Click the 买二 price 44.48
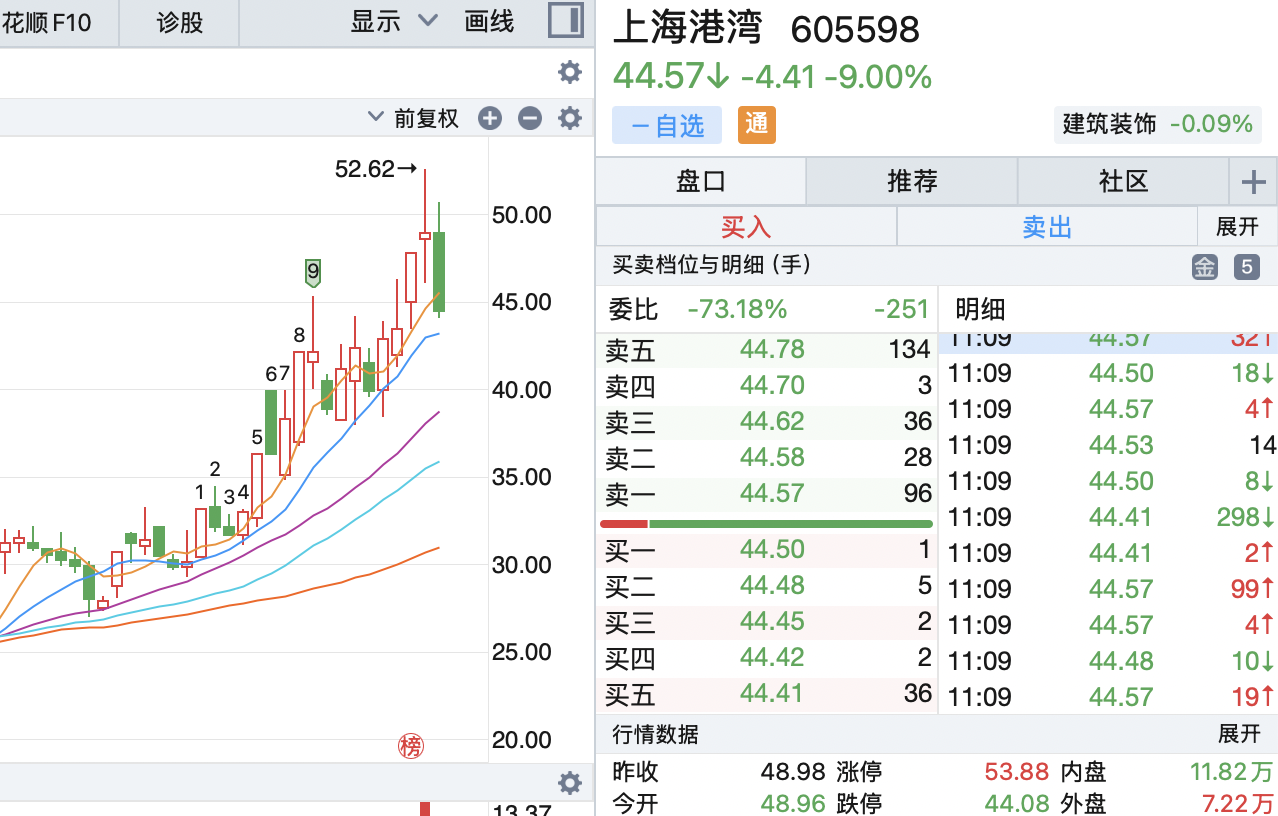The height and width of the screenshot is (816, 1278). [x=772, y=585]
